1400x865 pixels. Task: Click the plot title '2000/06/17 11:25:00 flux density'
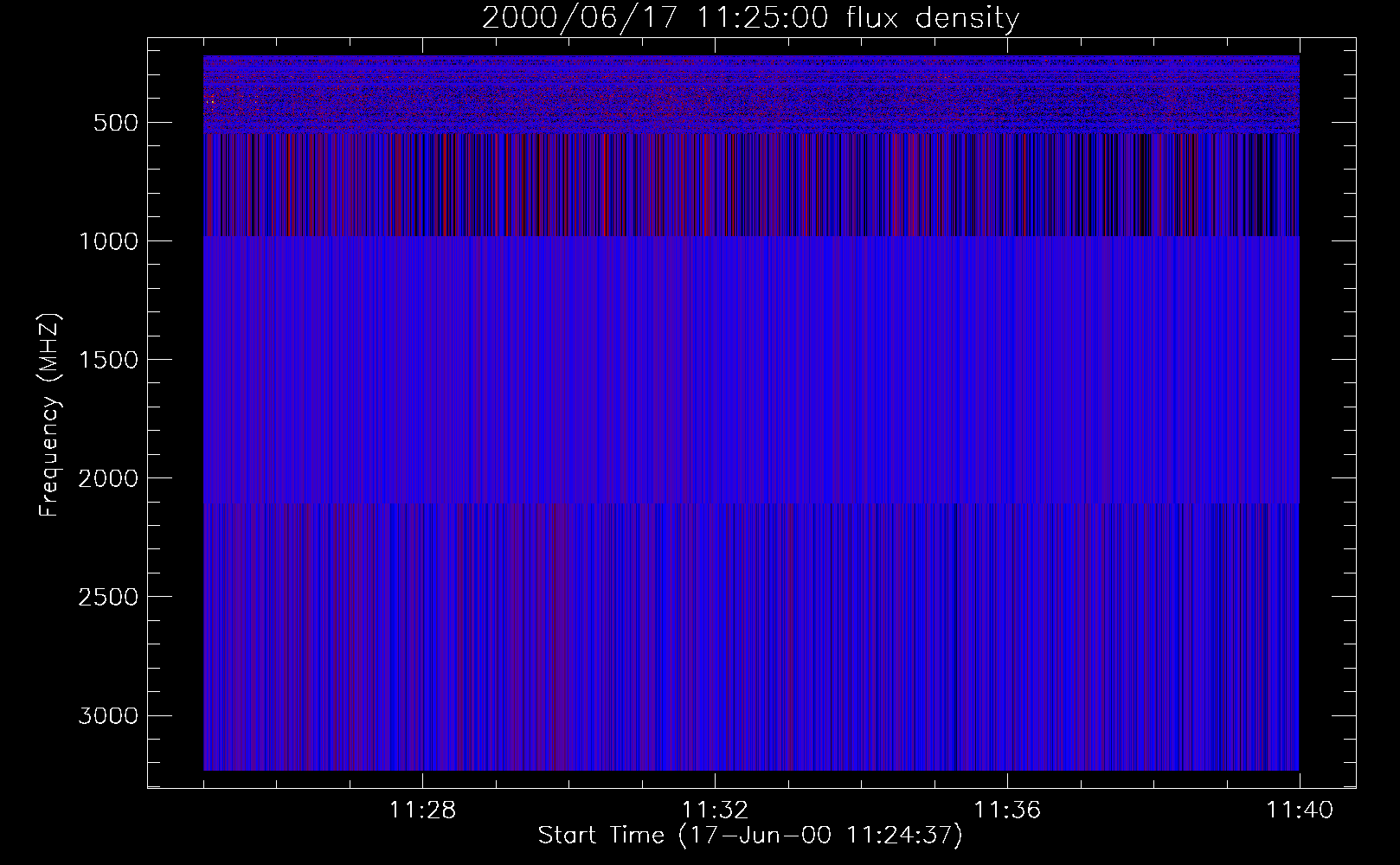tap(750, 18)
